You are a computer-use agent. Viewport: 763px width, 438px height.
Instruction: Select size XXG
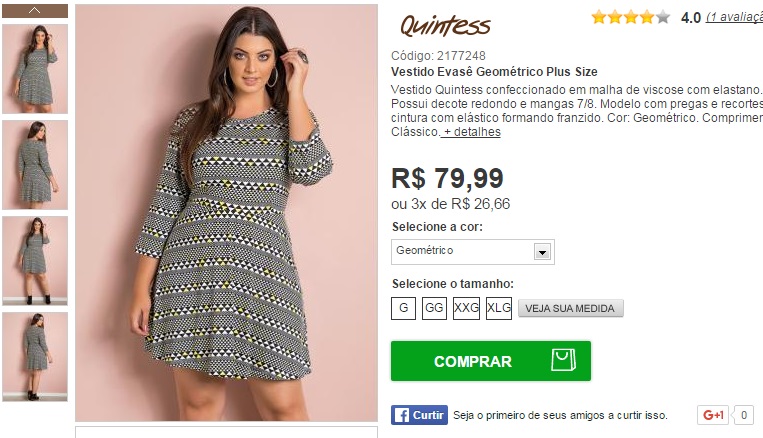tap(466, 308)
